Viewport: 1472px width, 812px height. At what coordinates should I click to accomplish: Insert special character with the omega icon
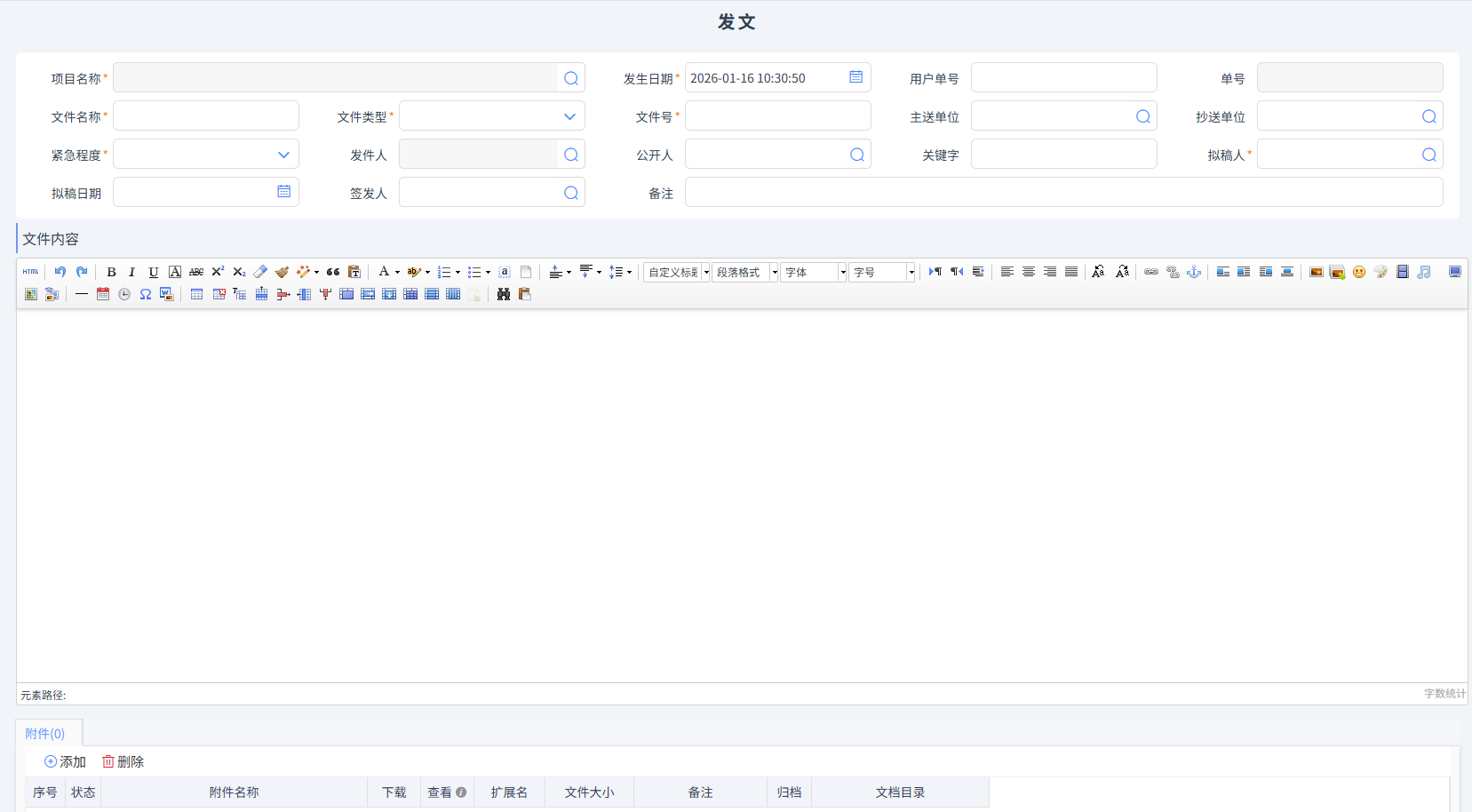tap(145, 294)
